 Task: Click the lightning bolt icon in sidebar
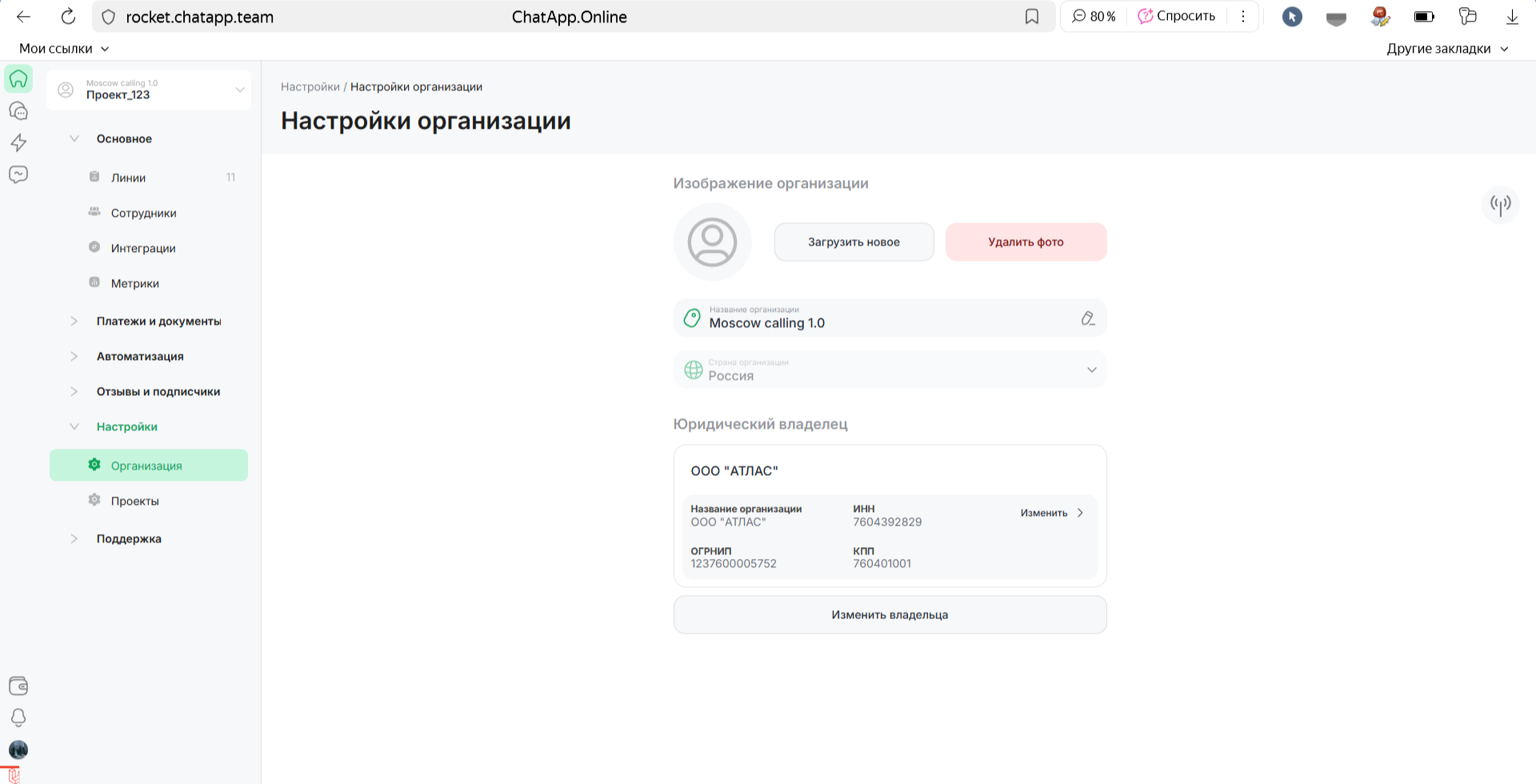(18, 142)
